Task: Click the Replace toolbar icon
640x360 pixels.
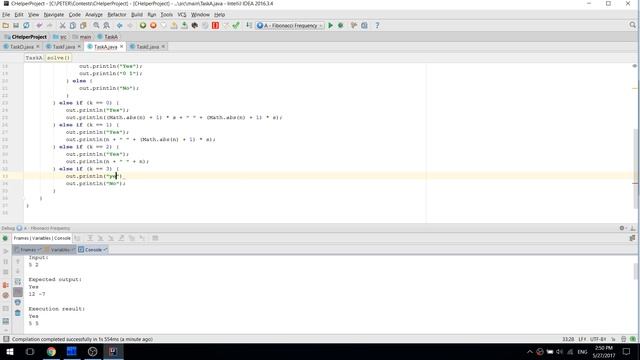Action: 107,25
